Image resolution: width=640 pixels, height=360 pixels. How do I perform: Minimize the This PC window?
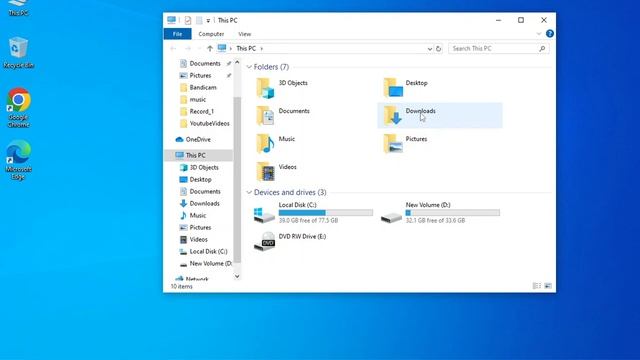pyautogui.click(x=498, y=20)
